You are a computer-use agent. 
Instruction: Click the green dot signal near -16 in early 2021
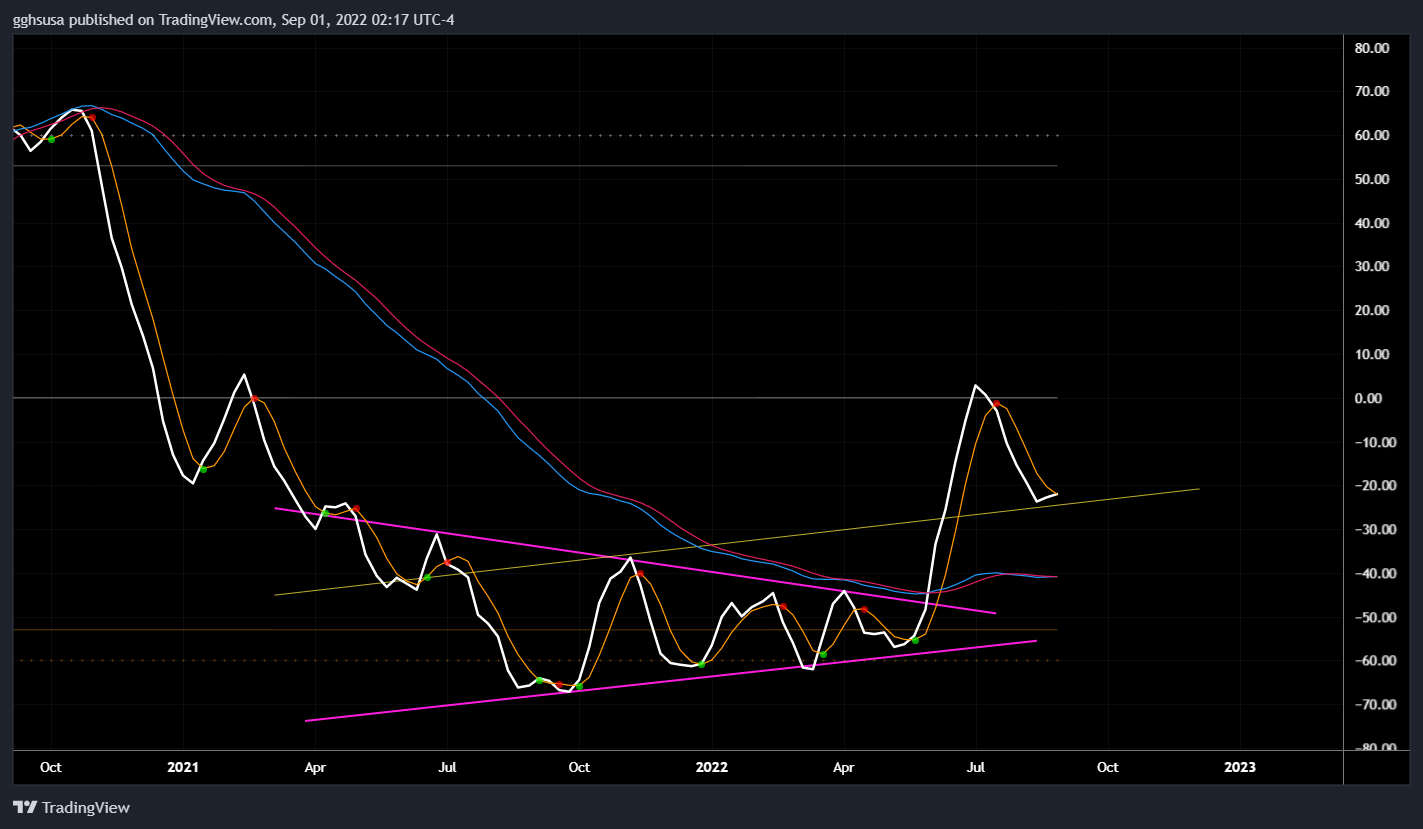[203, 469]
